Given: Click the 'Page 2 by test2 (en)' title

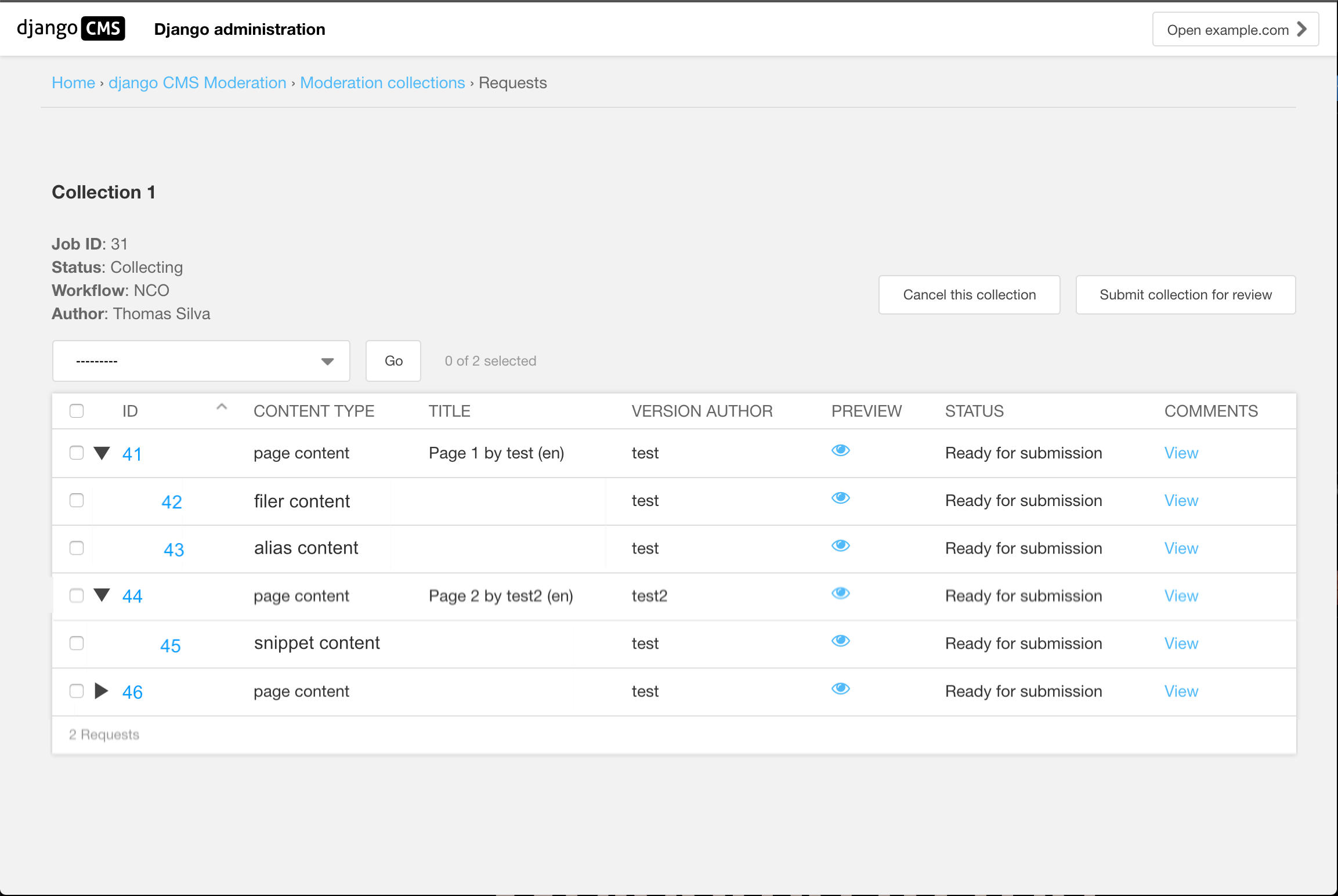Looking at the screenshot, I should click(x=501, y=596).
